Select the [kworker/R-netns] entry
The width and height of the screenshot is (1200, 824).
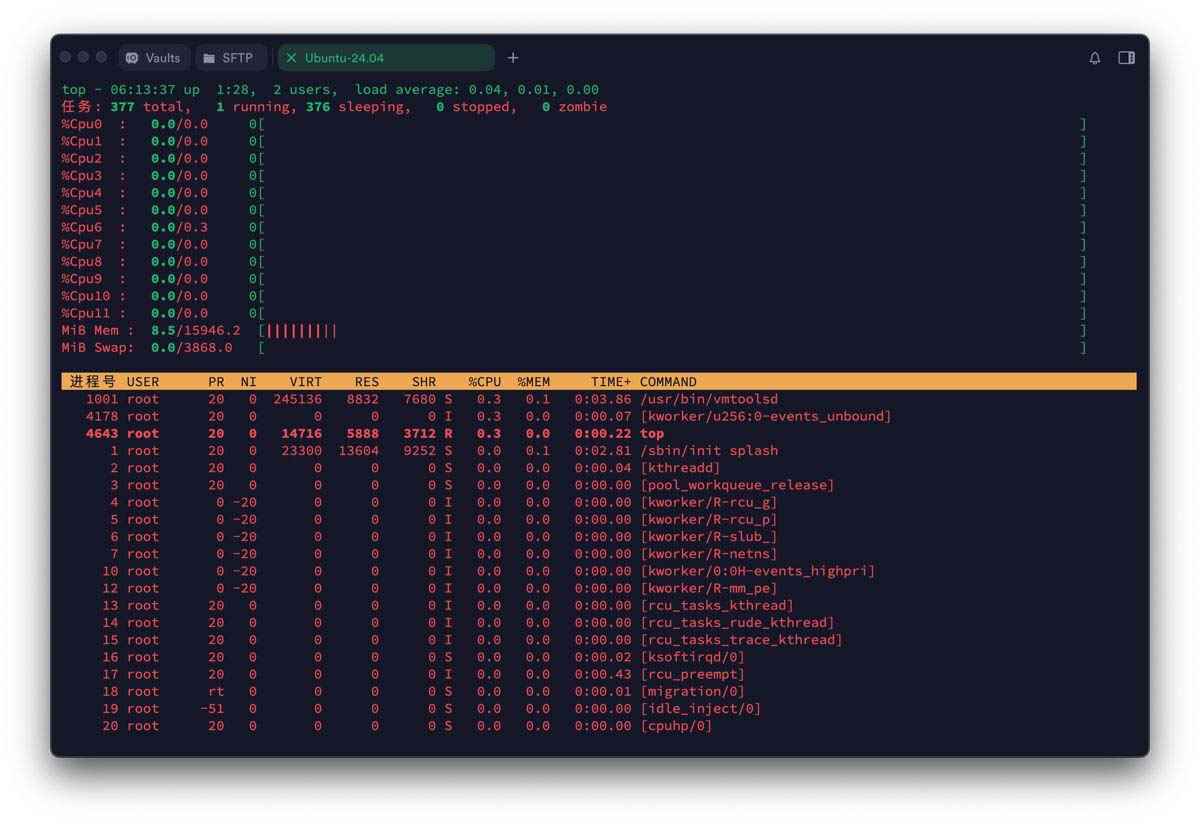coord(709,554)
